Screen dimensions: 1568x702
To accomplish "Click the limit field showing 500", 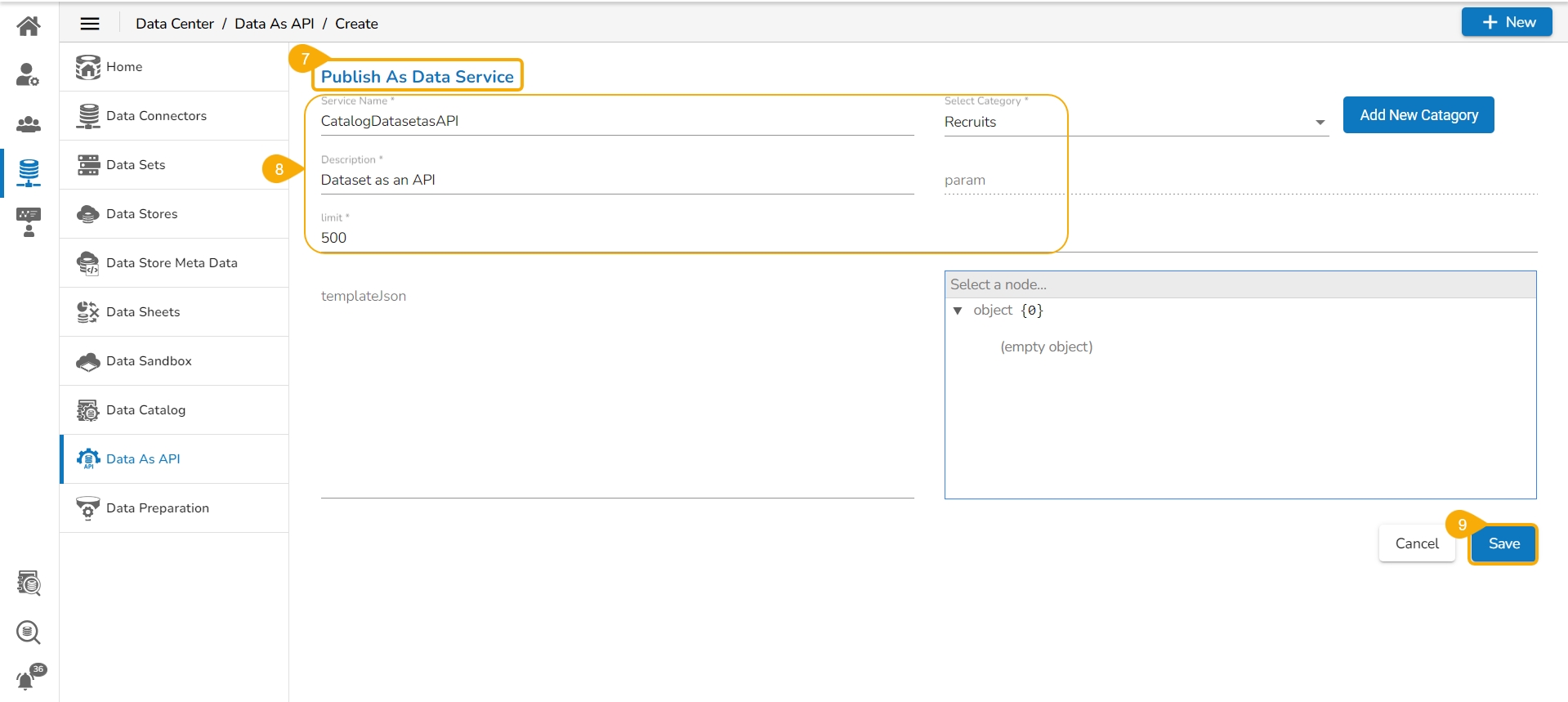I will [616, 238].
